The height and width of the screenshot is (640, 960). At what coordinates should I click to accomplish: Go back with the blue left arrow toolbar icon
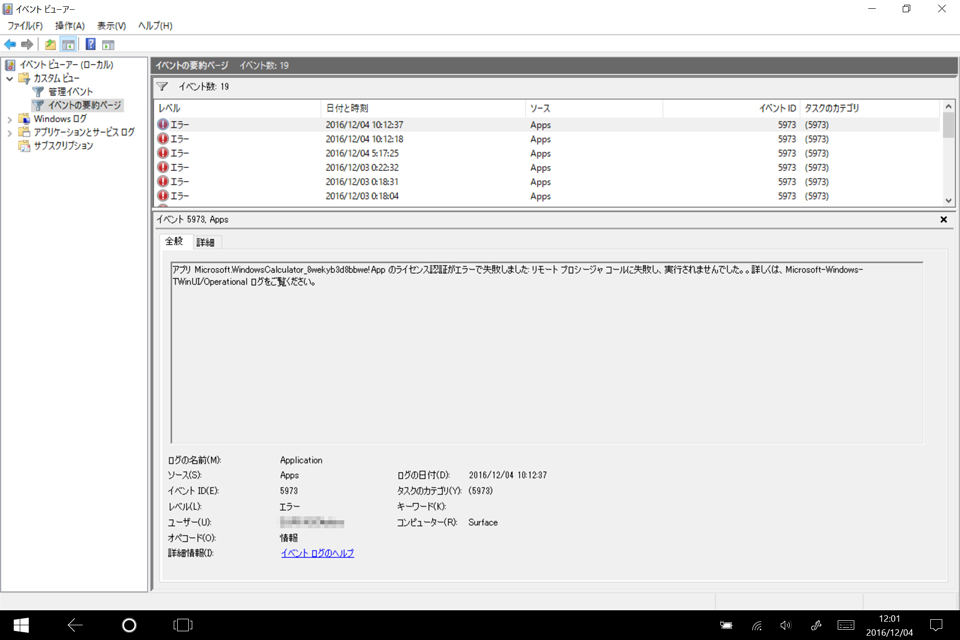(10, 44)
